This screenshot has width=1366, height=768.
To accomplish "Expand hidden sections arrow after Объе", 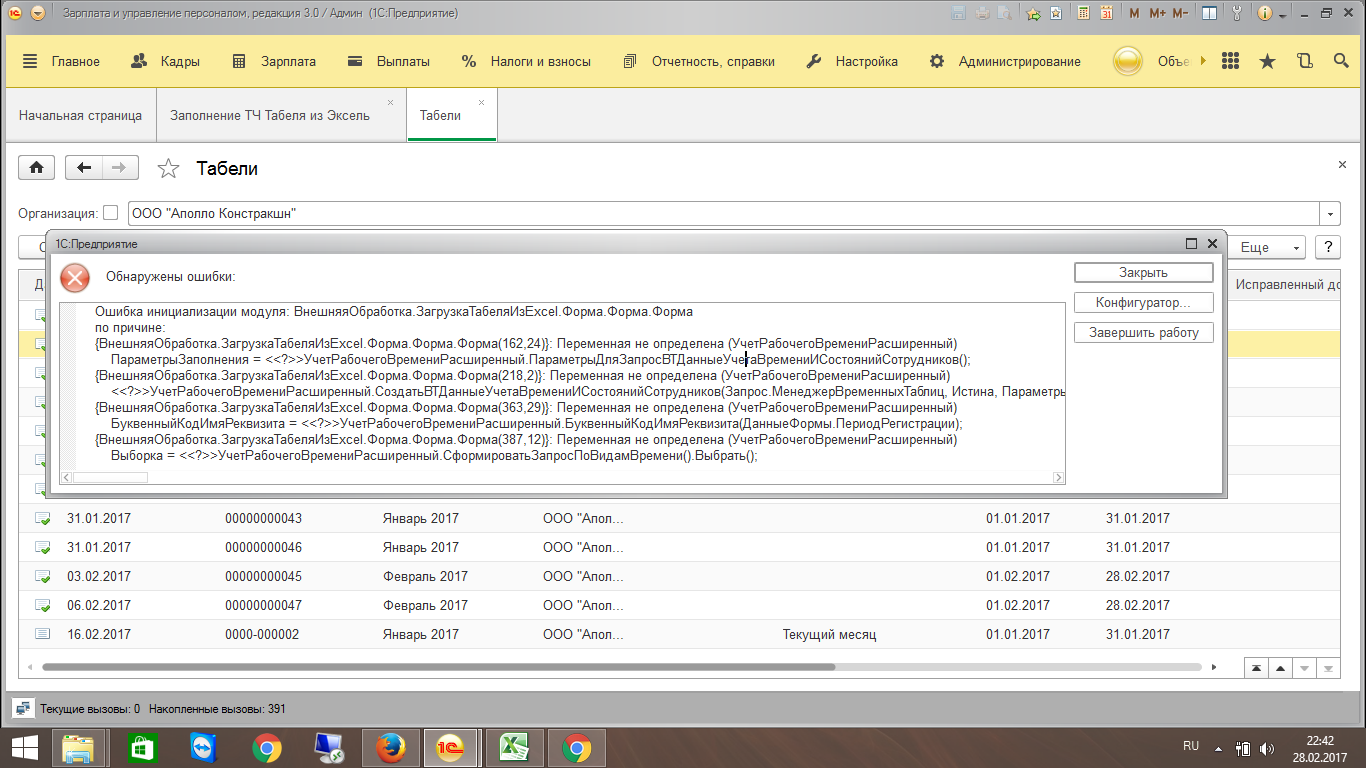I will click(1202, 61).
